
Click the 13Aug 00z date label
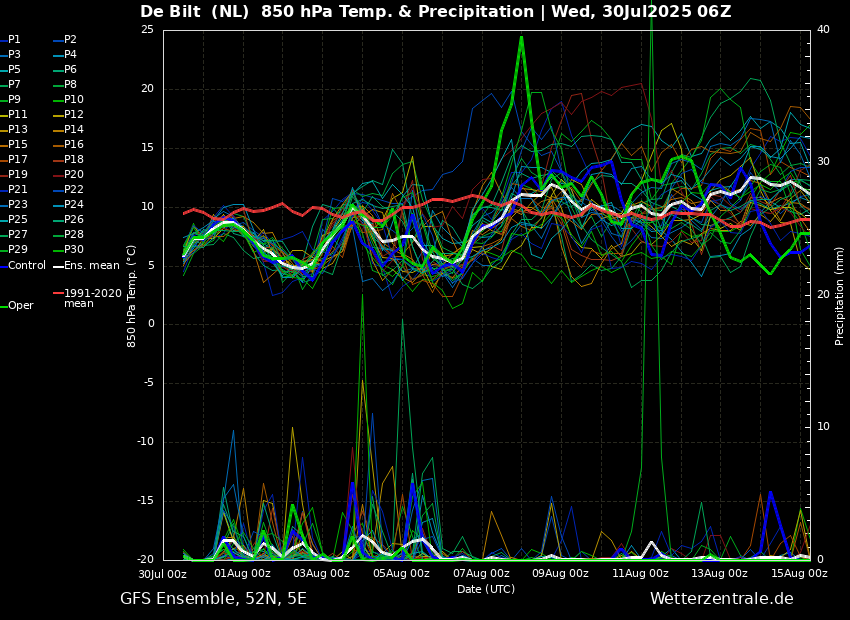[x=720, y=573]
